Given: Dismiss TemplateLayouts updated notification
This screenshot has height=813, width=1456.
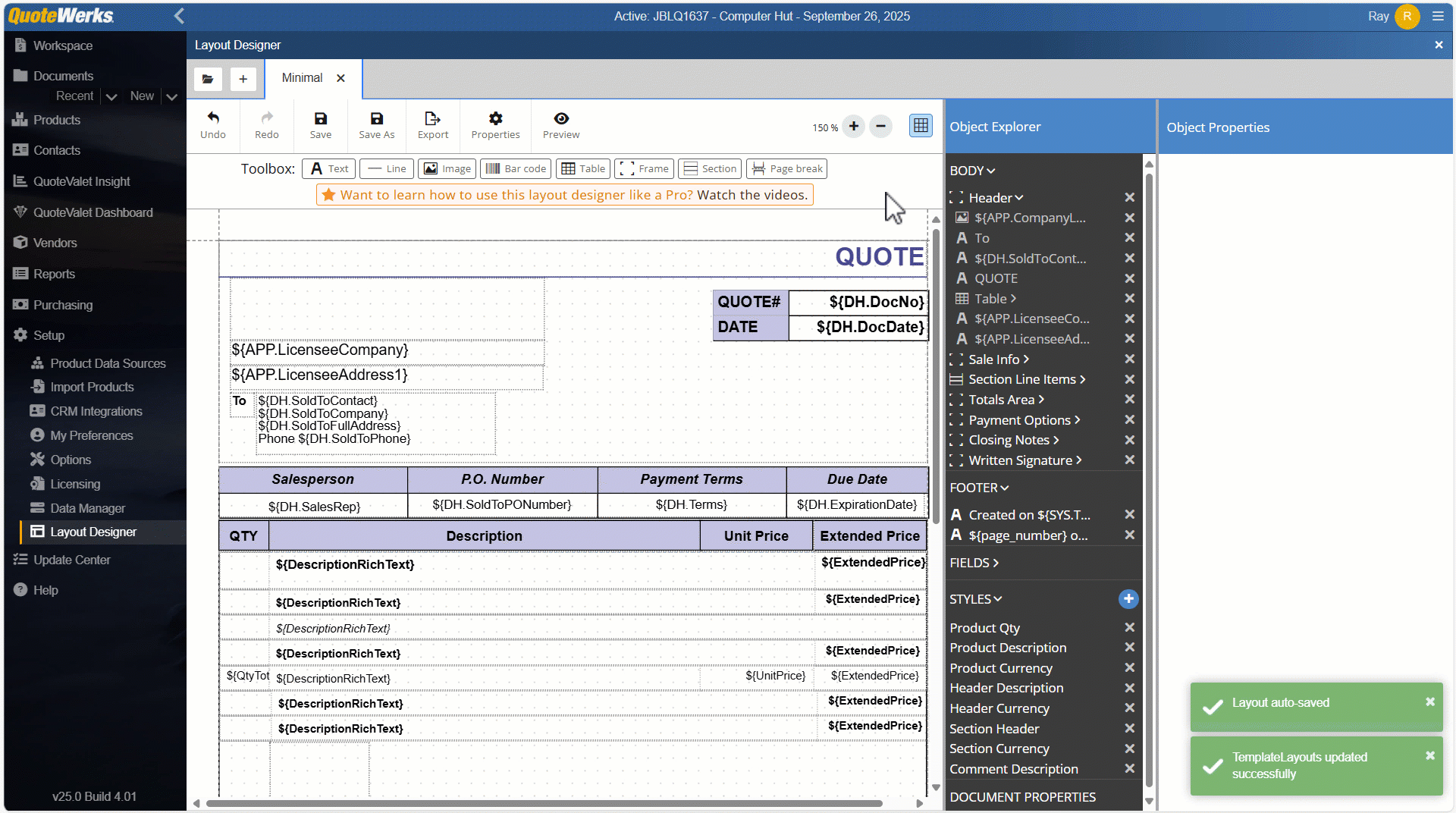Looking at the screenshot, I should (1429, 755).
